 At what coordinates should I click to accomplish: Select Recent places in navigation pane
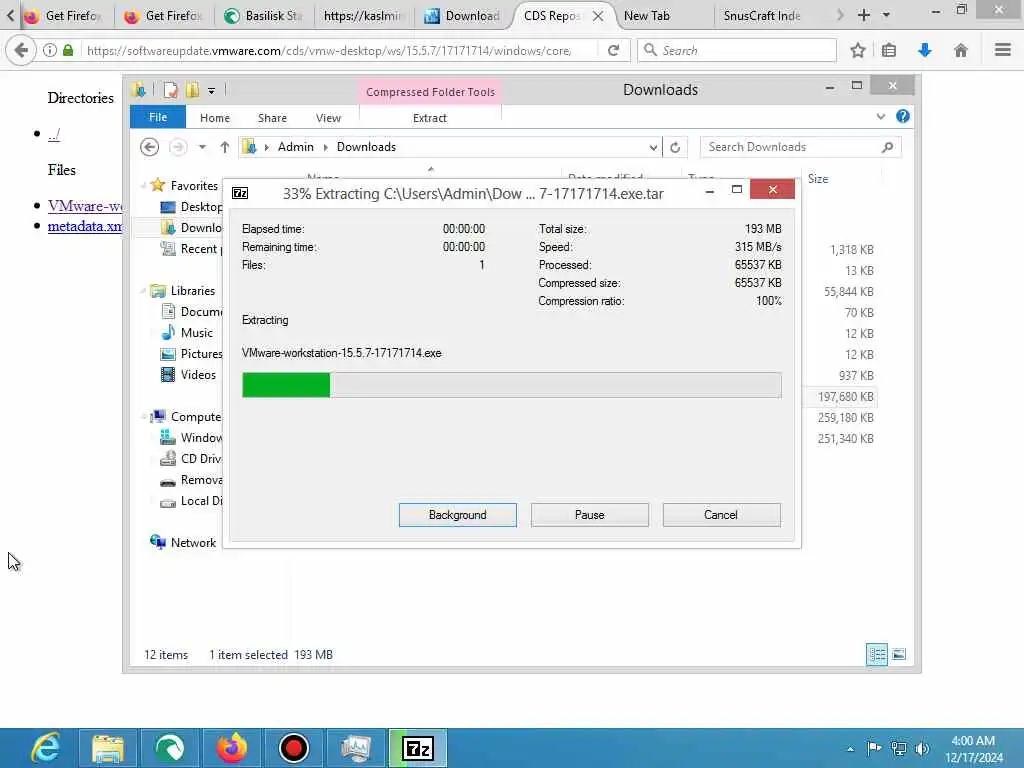click(191, 249)
